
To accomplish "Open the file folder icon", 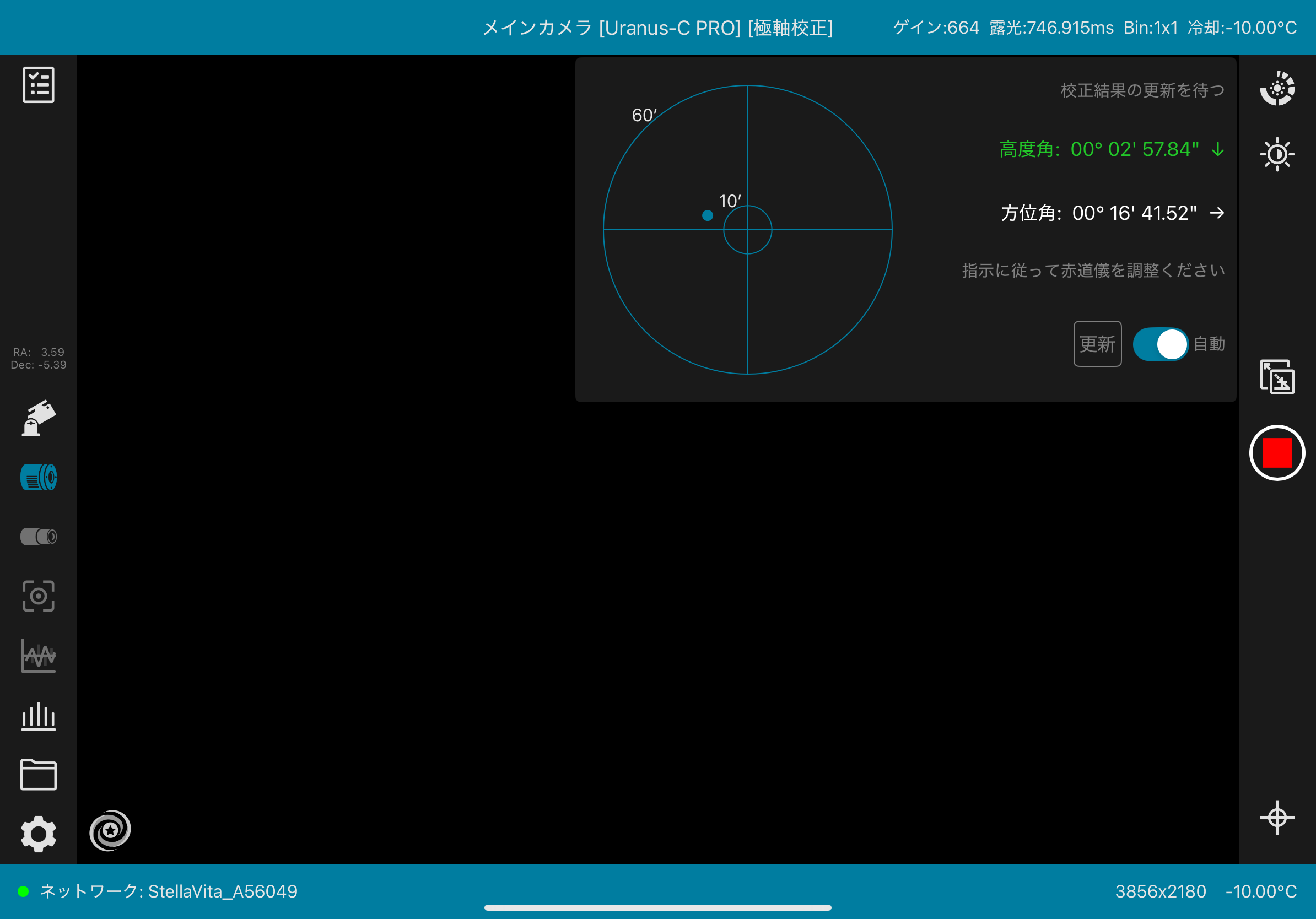I will pyautogui.click(x=39, y=775).
